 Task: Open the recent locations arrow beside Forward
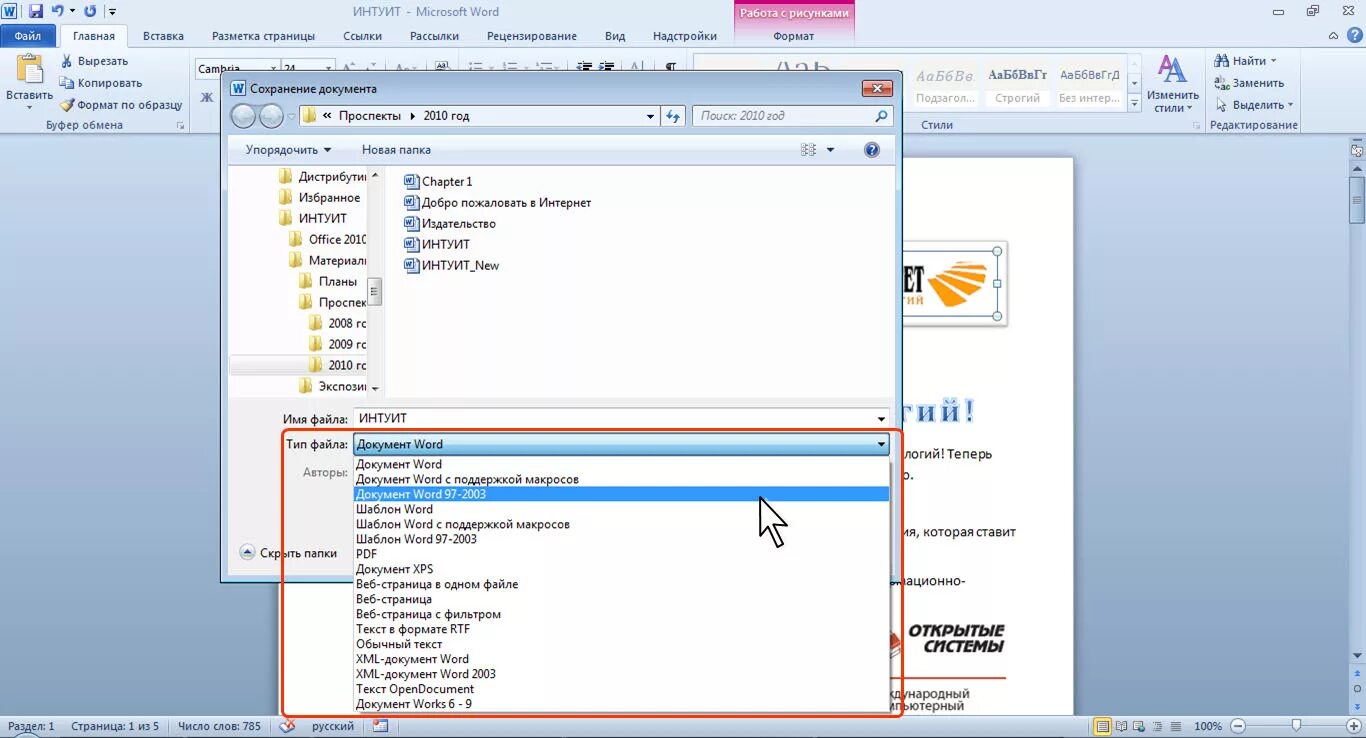[x=291, y=116]
